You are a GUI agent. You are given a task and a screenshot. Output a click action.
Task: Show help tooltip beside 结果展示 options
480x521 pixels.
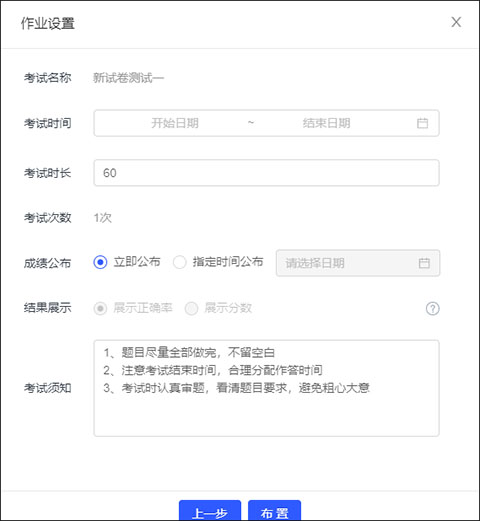click(x=432, y=308)
